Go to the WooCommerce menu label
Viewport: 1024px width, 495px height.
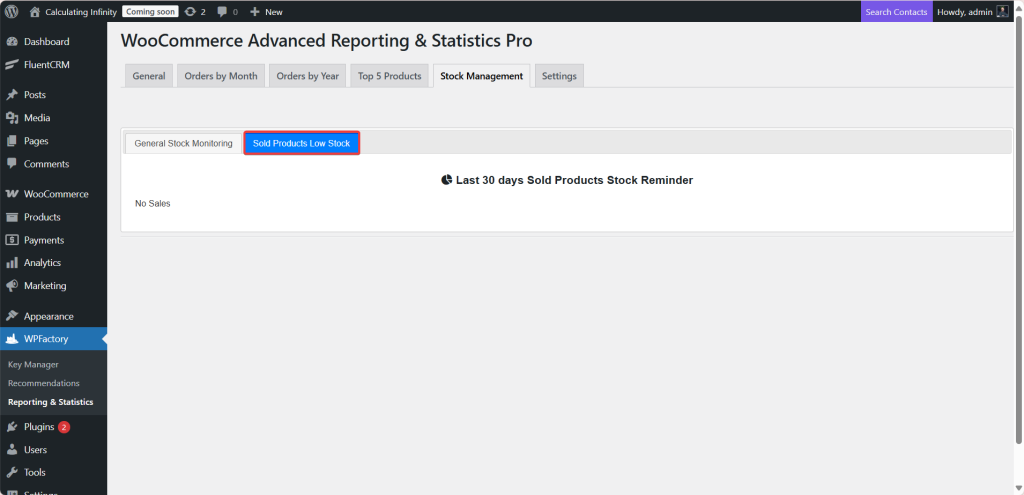56,194
